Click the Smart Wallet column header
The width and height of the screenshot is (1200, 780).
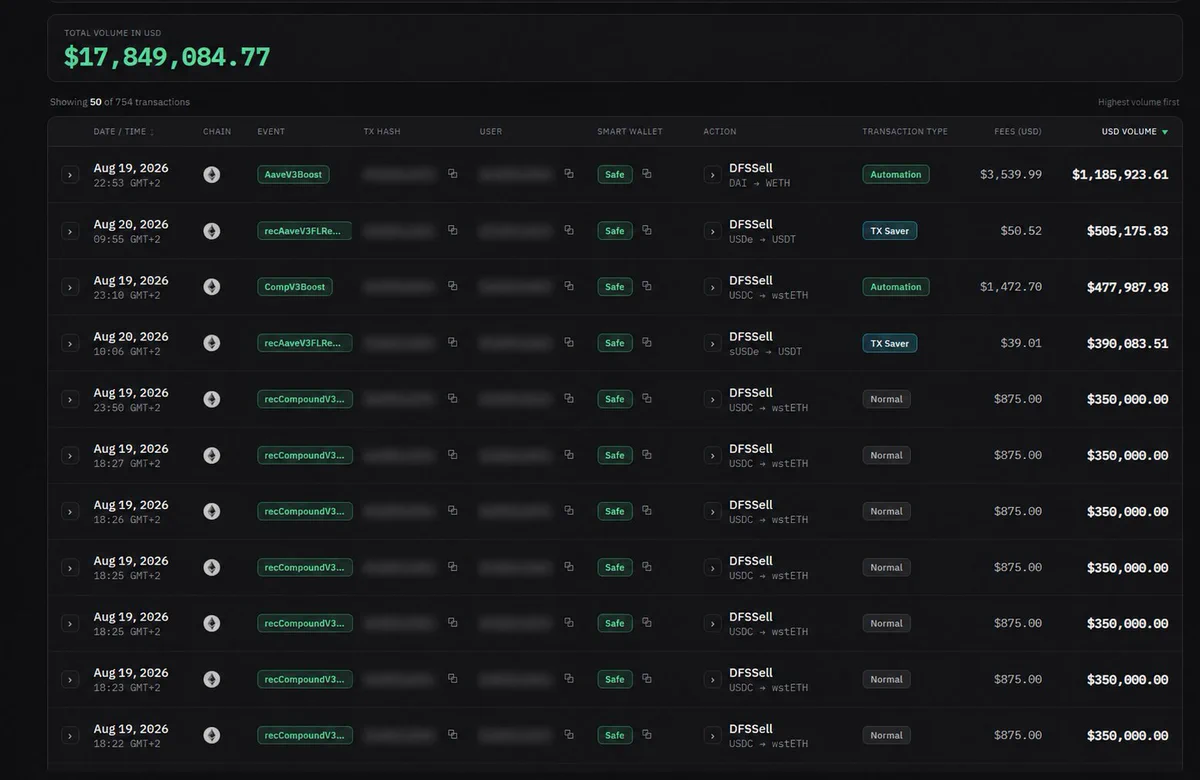point(630,131)
